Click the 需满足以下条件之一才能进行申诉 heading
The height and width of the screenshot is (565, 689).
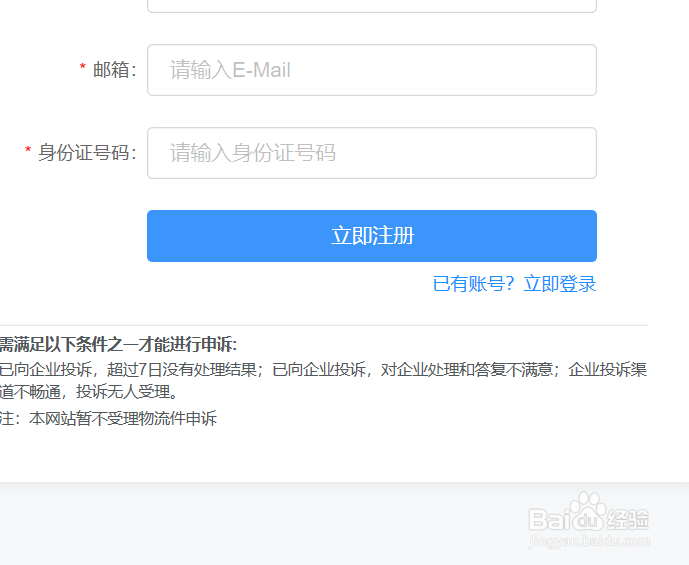click(118, 344)
